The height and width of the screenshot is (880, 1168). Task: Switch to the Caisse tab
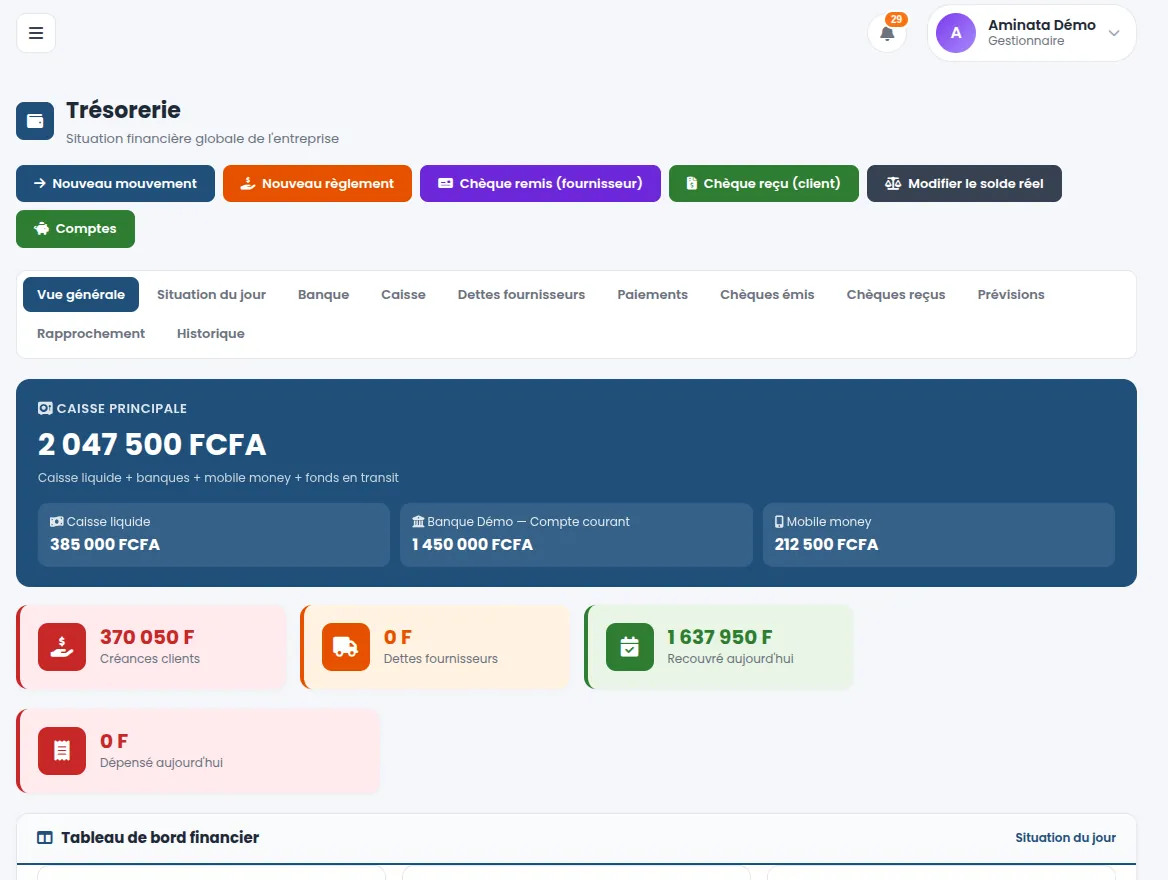pyautogui.click(x=403, y=294)
